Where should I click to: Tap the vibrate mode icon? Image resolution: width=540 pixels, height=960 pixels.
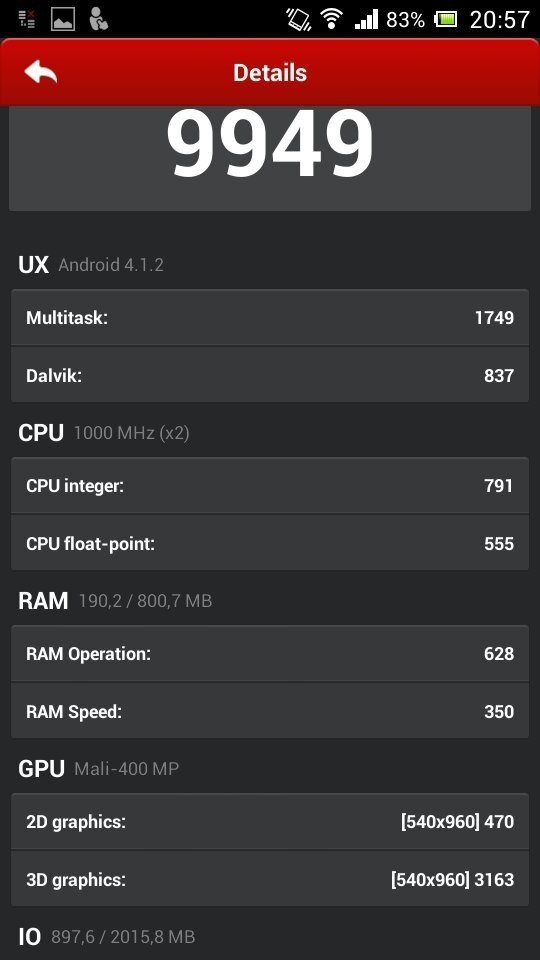[298, 19]
